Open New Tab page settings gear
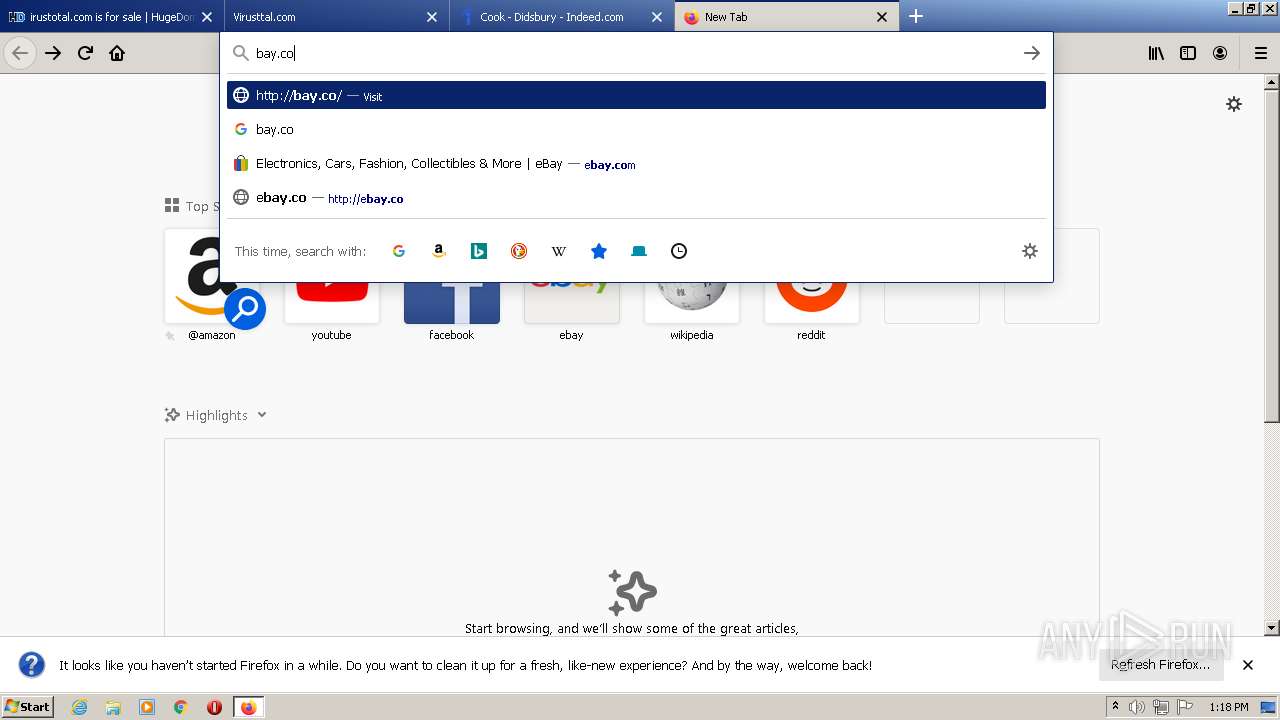The height and width of the screenshot is (720, 1280). point(1234,104)
